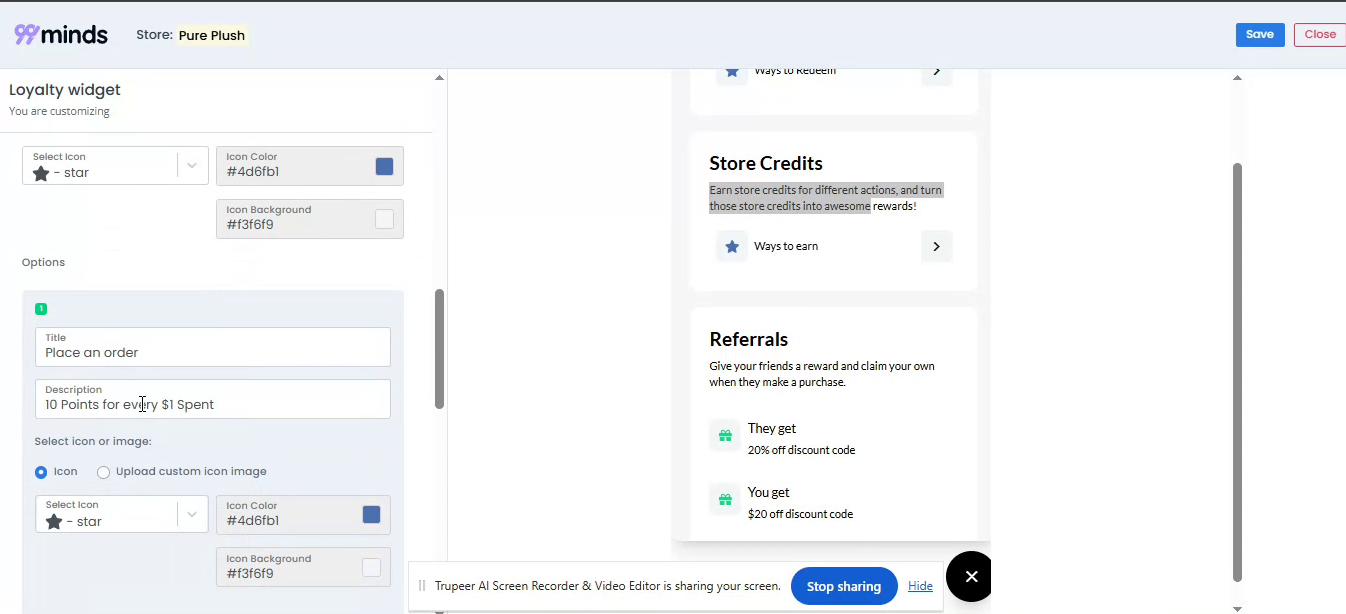Click the top Icon Color blue swatch

(x=384, y=166)
